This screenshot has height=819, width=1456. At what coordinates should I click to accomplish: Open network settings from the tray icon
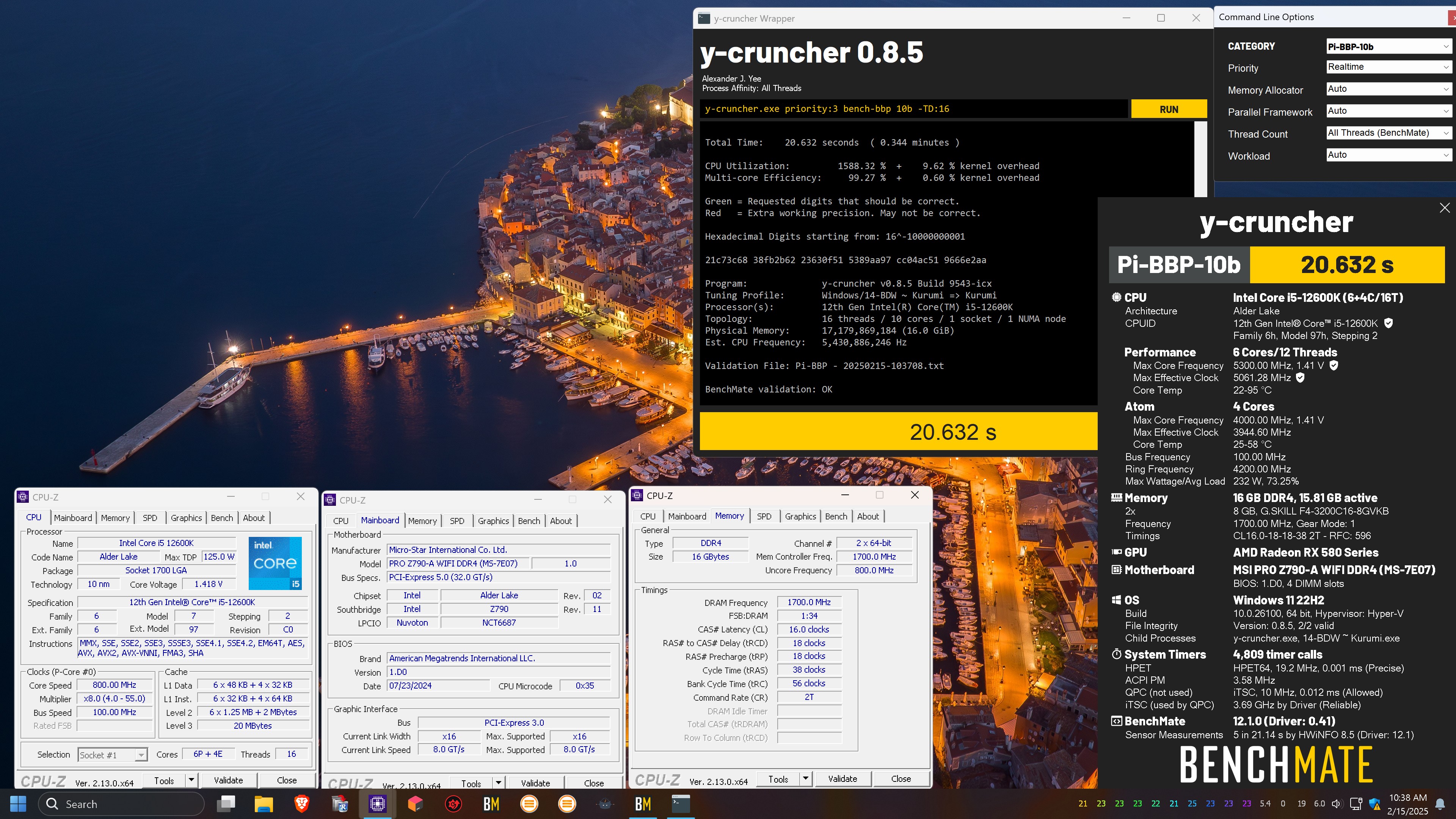click(x=1356, y=804)
